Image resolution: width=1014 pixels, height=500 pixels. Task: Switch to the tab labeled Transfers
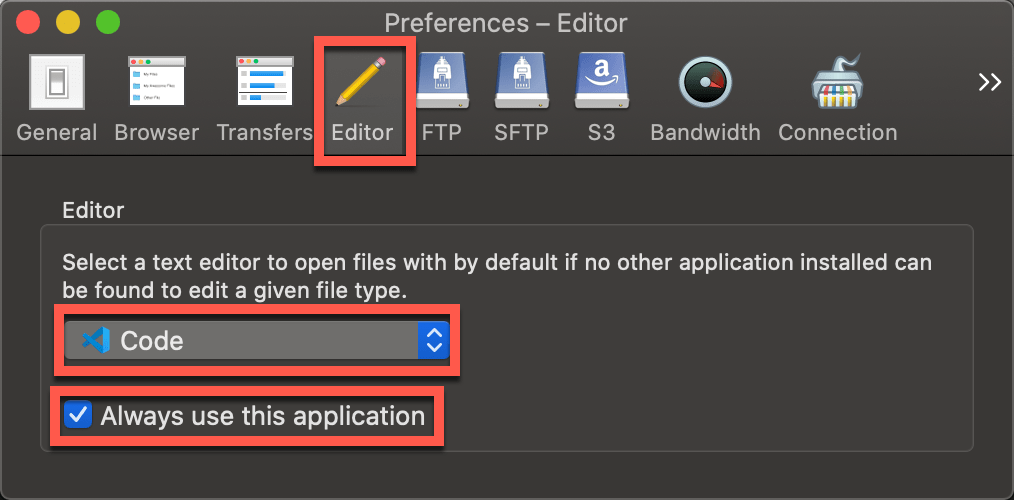264,132
